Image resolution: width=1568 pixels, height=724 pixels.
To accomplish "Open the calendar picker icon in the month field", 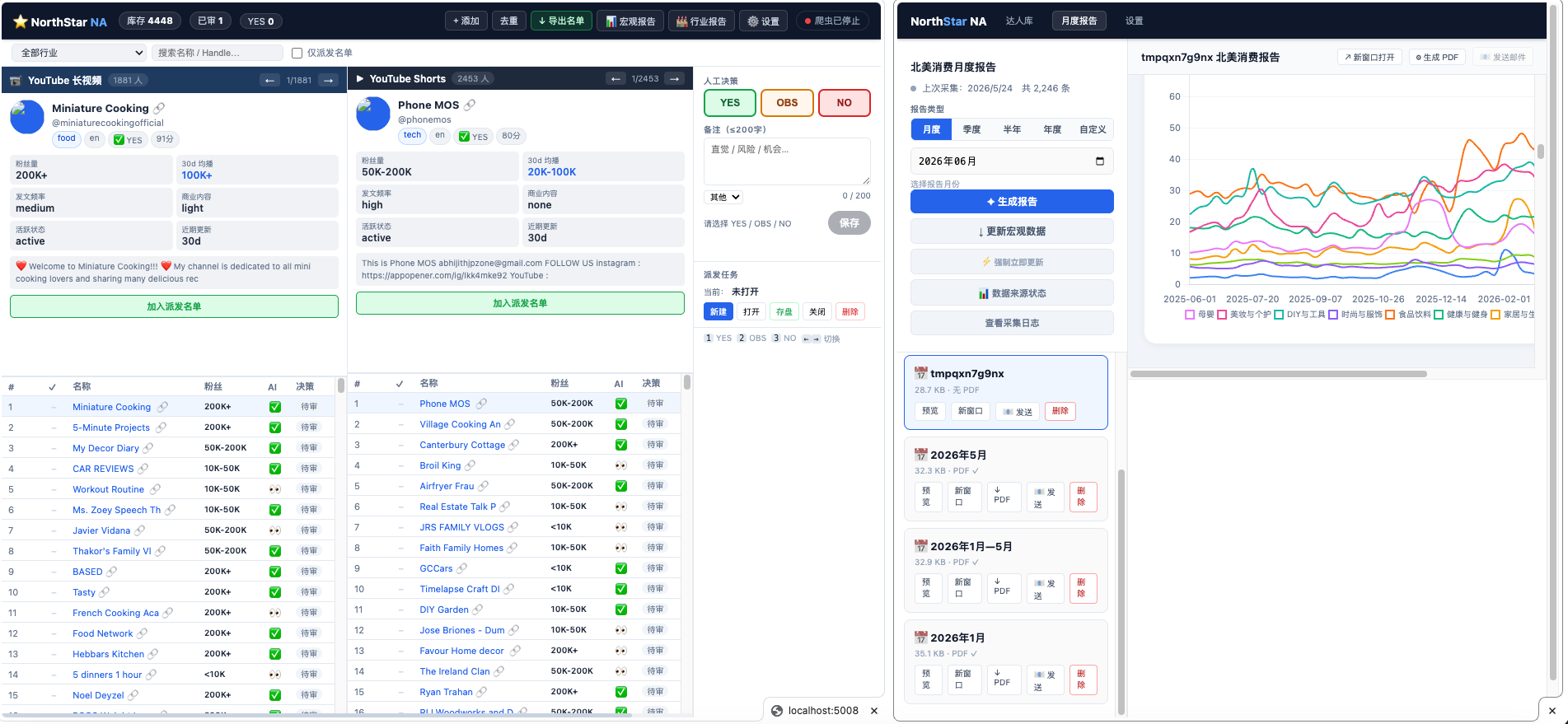I will 1099,161.
